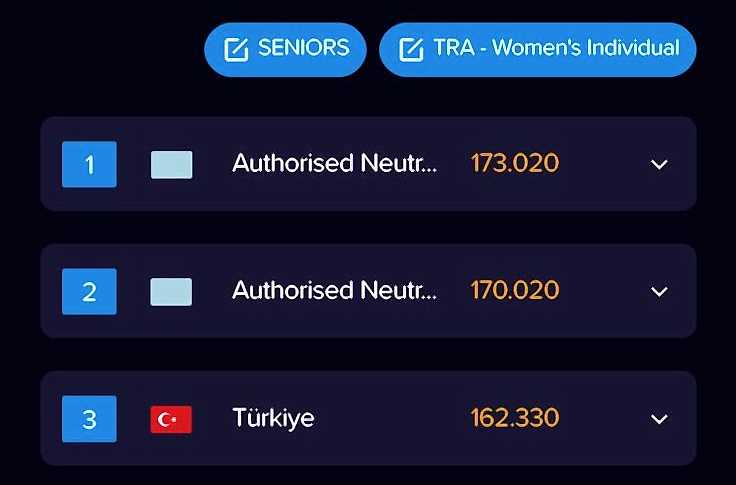Image resolution: width=736 pixels, height=485 pixels.
Task: Click the 170.020 score
Action: click(x=514, y=291)
